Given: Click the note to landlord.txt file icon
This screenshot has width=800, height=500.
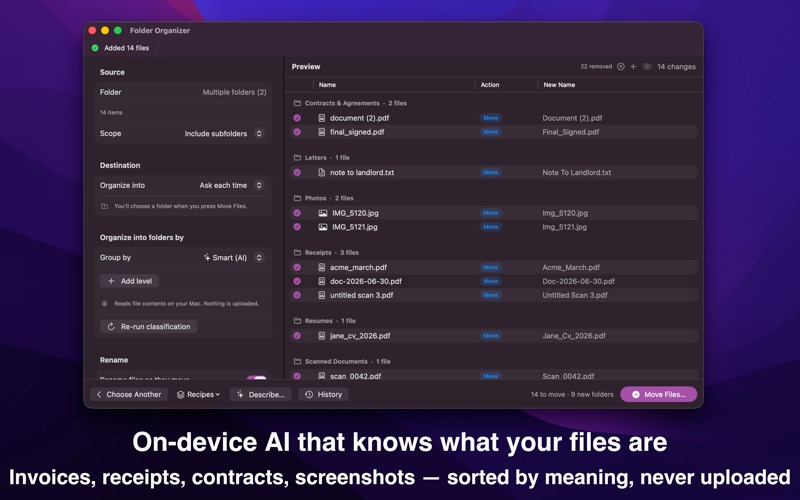Looking at the screenshot, I should pyautogui.click(x=321, y=172).
